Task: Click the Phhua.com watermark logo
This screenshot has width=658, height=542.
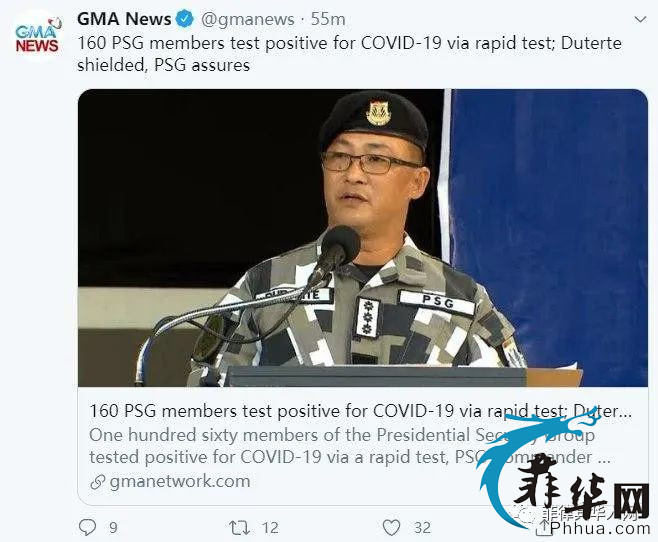Action: [x=565, y=472]
